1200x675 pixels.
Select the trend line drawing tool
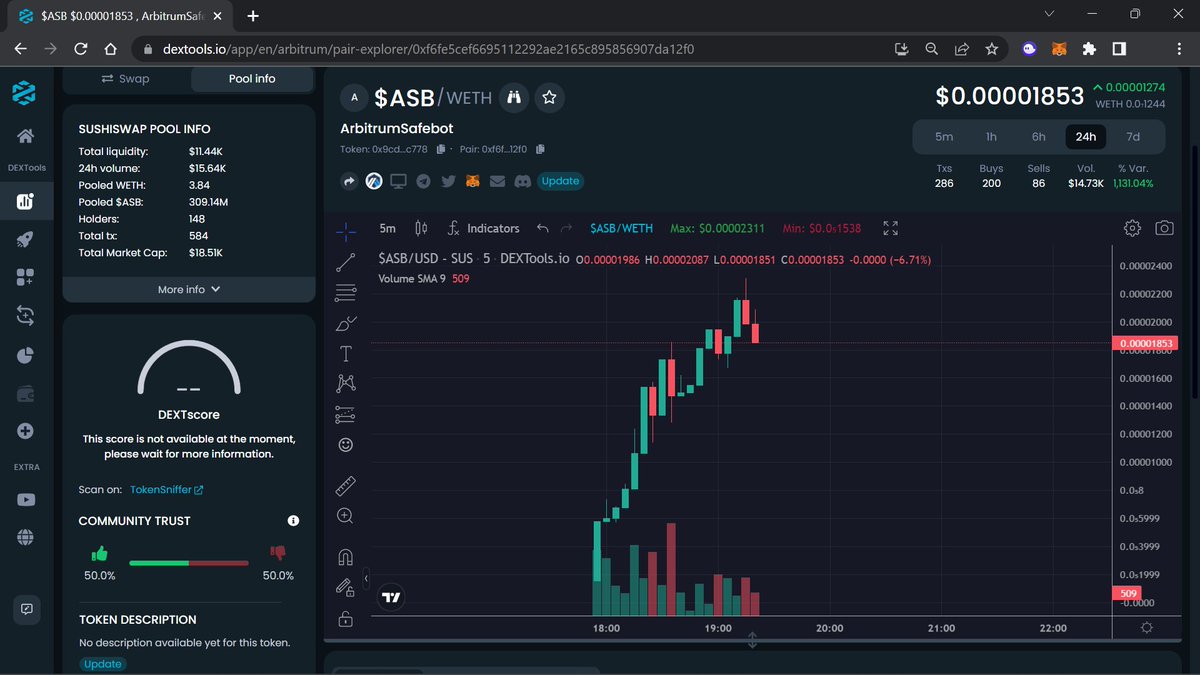[346, 262]
